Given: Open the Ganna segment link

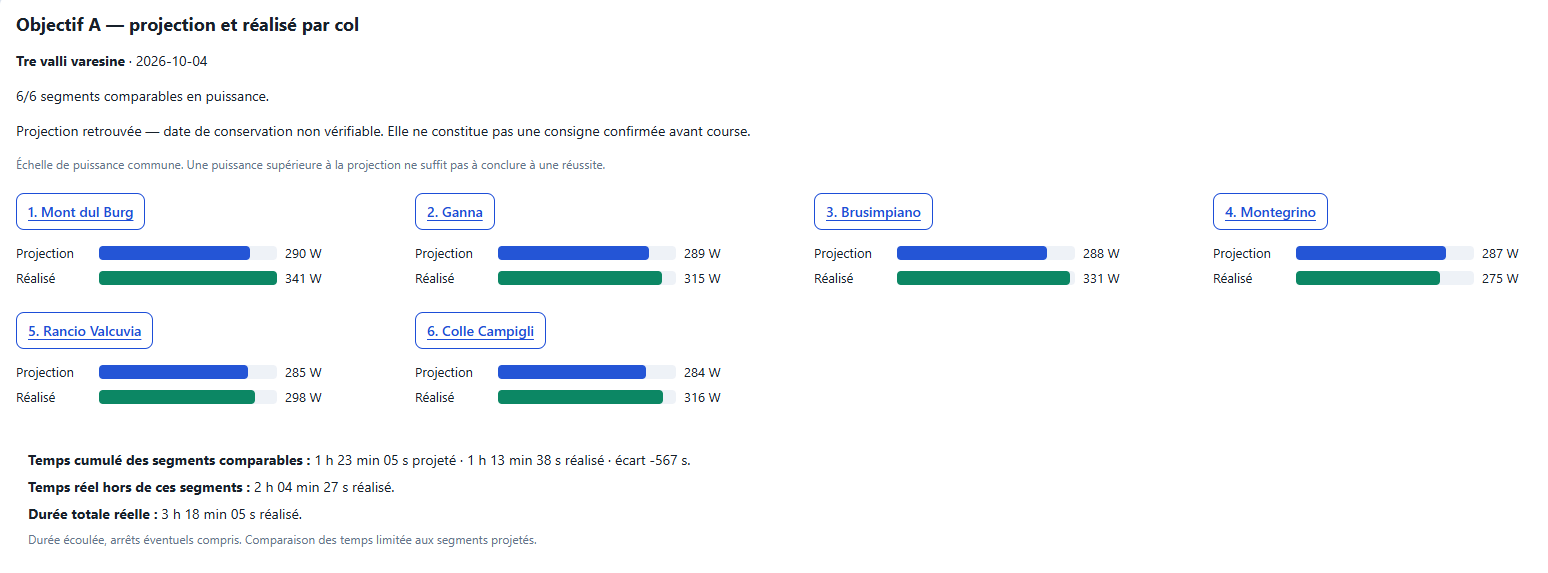Looking at the screenshot, I should [x=455, y=212].
